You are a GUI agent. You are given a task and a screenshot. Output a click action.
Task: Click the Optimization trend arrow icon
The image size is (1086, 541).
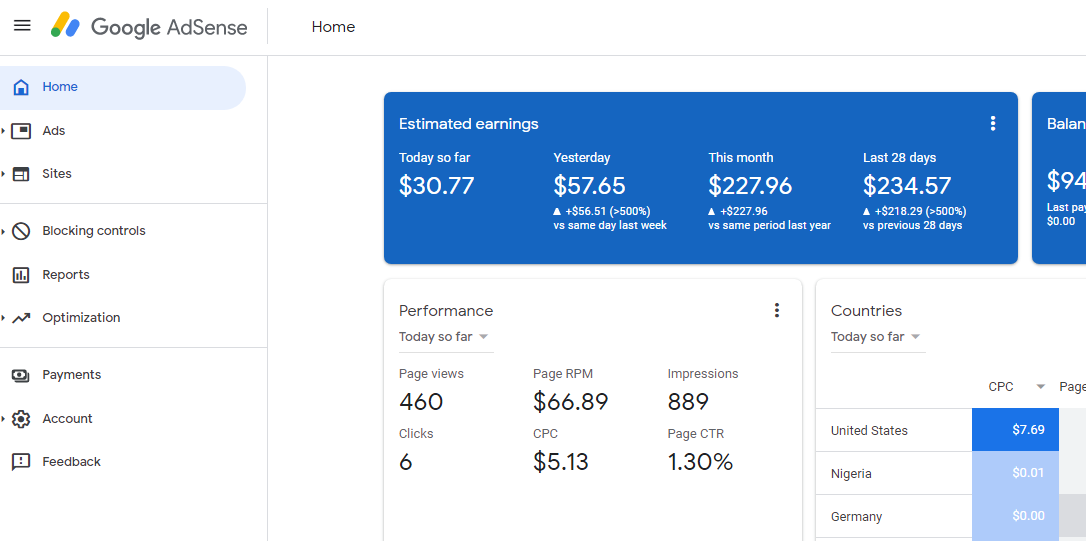[x=21, y=318]
